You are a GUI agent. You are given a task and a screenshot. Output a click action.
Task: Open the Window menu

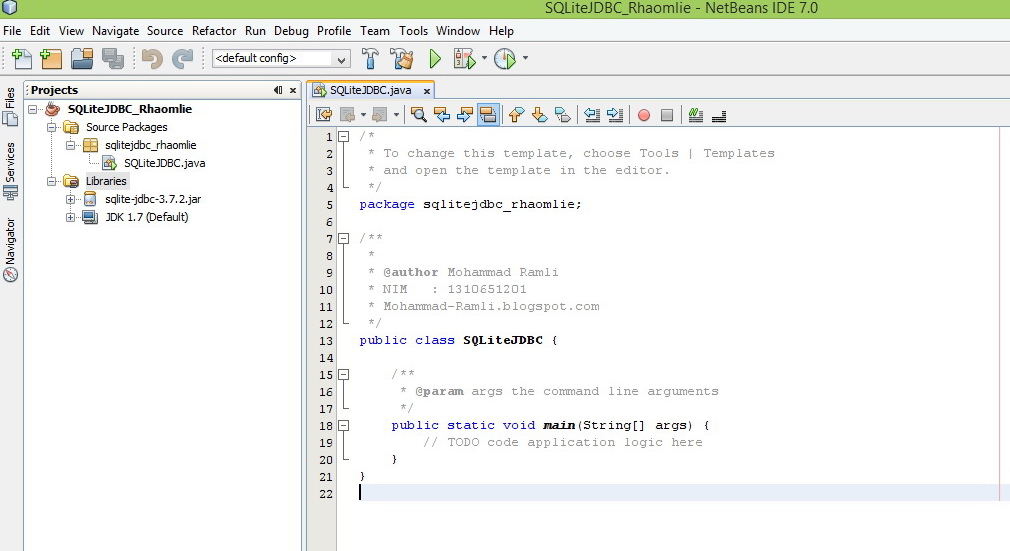[457, 31]
